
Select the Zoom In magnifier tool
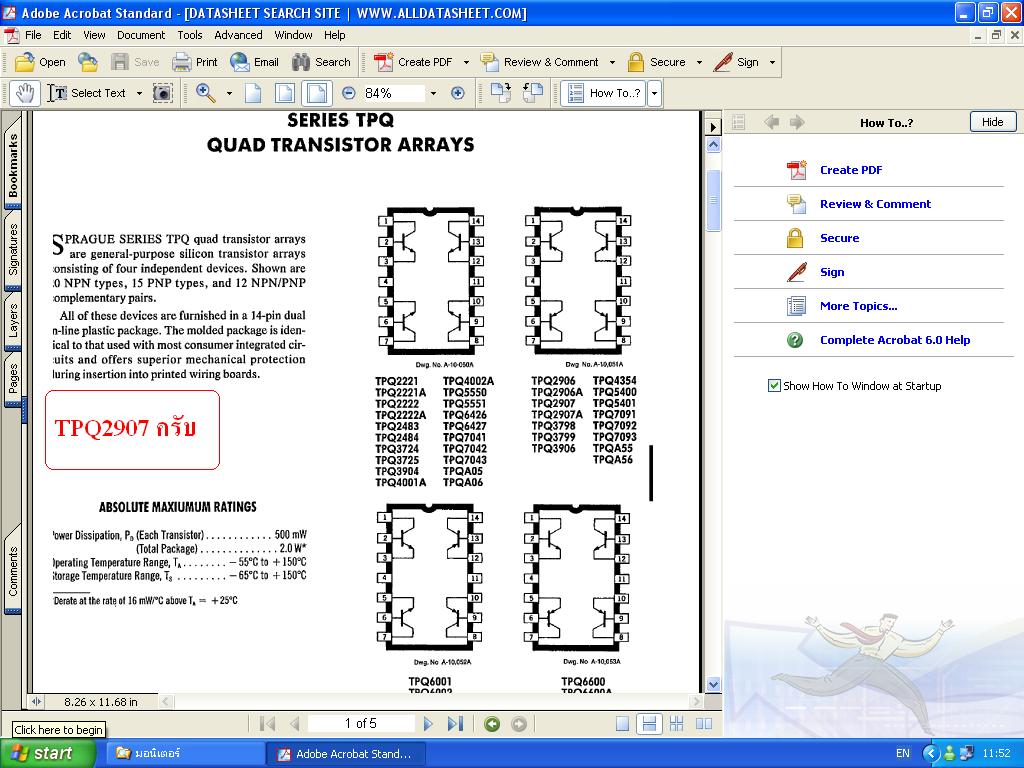point(206,93)
